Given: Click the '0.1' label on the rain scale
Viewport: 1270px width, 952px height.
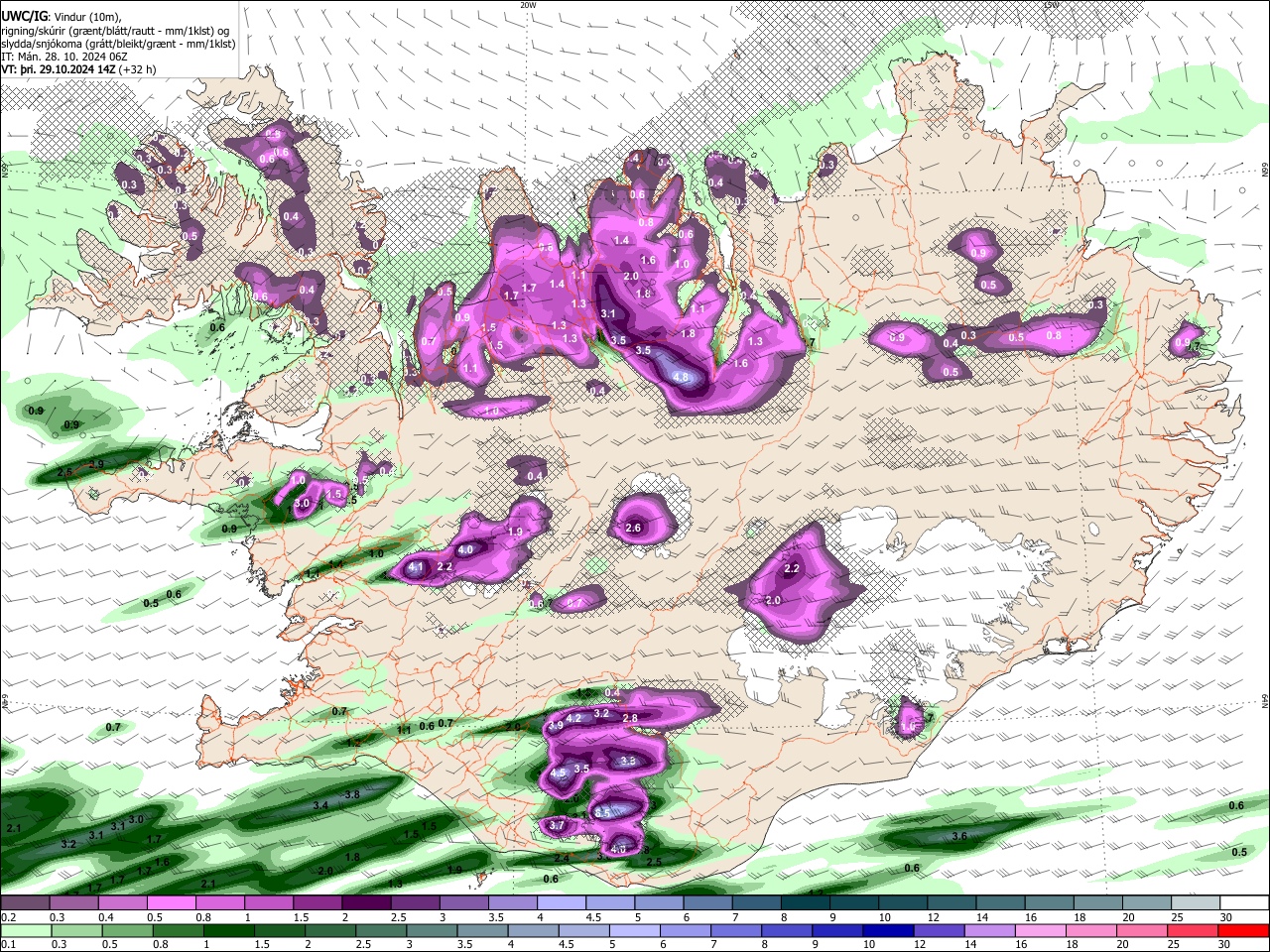Looking at the screenshot, I should click(8, 944).
